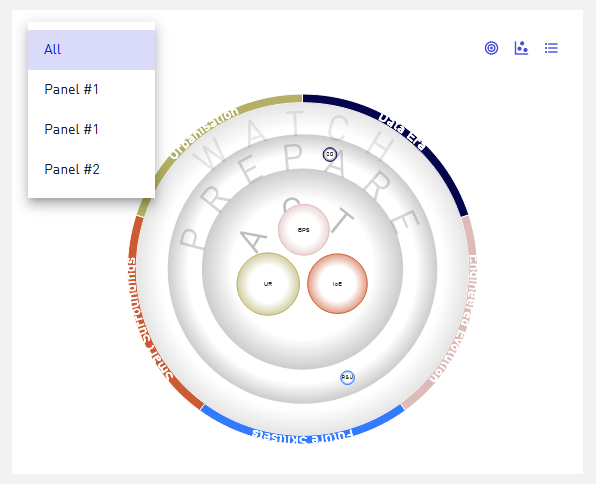
Task: Click the BPS bubble
Action: [304, 230]
